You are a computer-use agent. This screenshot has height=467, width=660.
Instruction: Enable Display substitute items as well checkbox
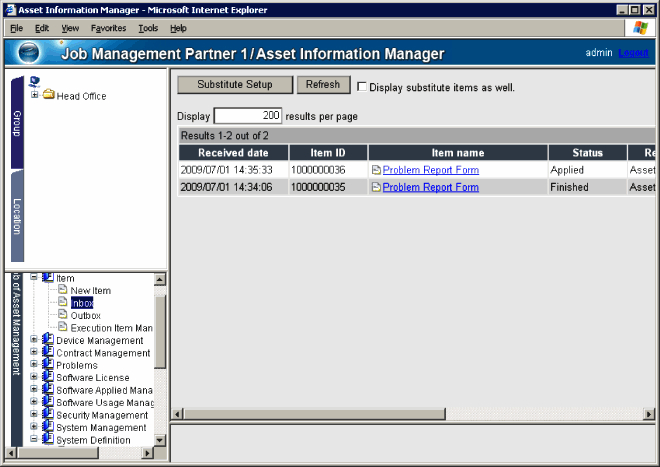pyautogui.click(x=362, y=87)
